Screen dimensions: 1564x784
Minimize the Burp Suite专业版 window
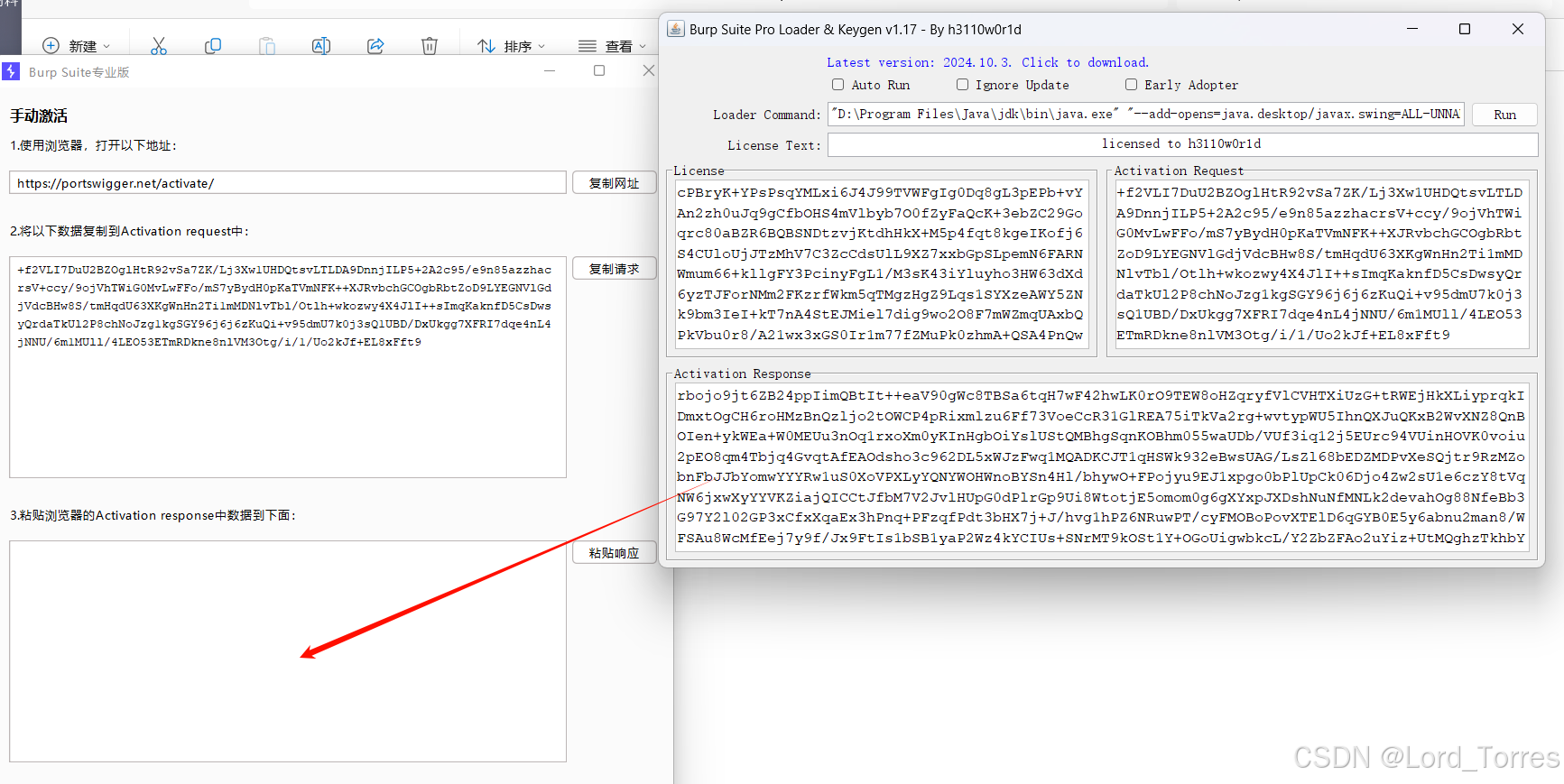(x=549, y=70)
